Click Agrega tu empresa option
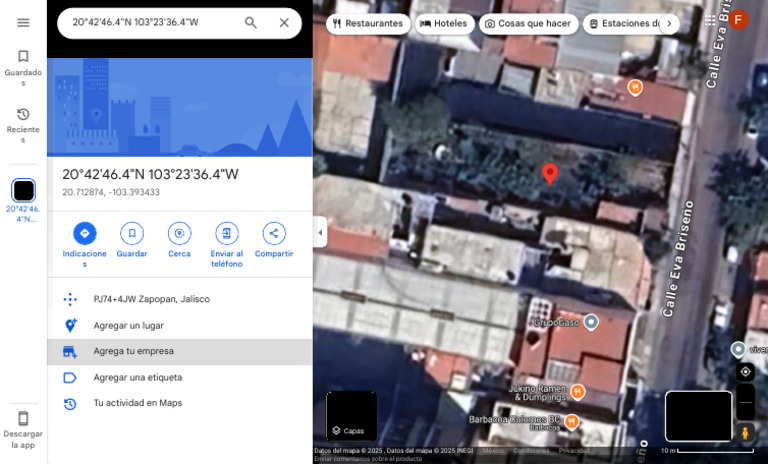The height and width of the screenshot is (464, 768). 179,351
